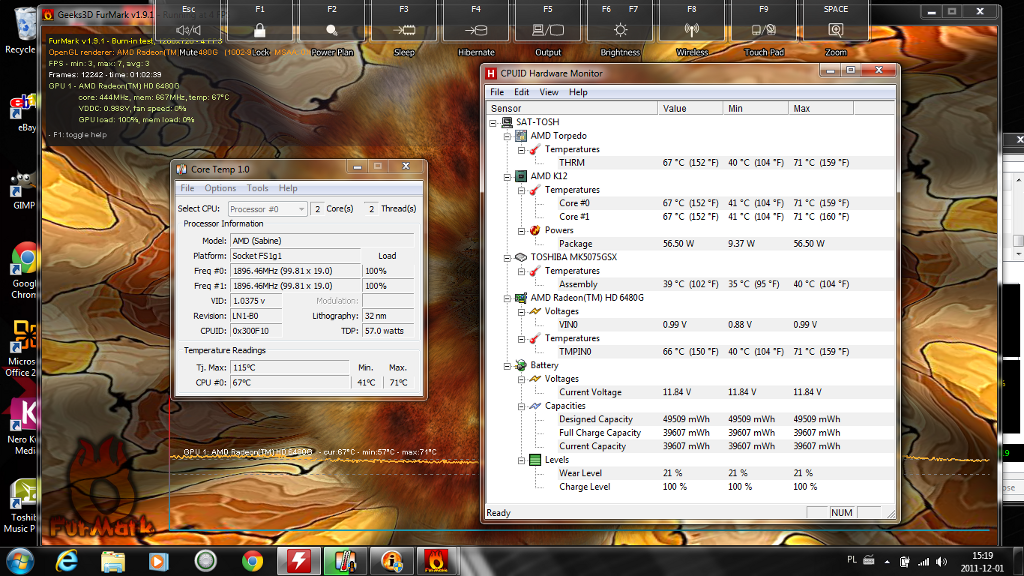Collapse the Capacities node under Battery
Screen dimensions: 1024x576
coord(522,406)
